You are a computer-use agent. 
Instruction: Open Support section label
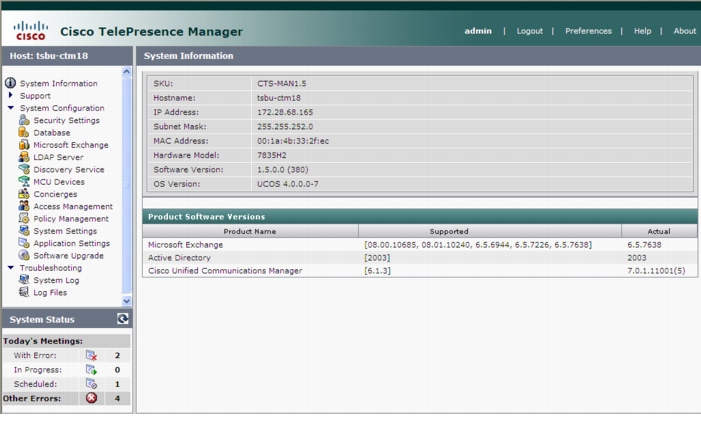click(x=35, y=96)
